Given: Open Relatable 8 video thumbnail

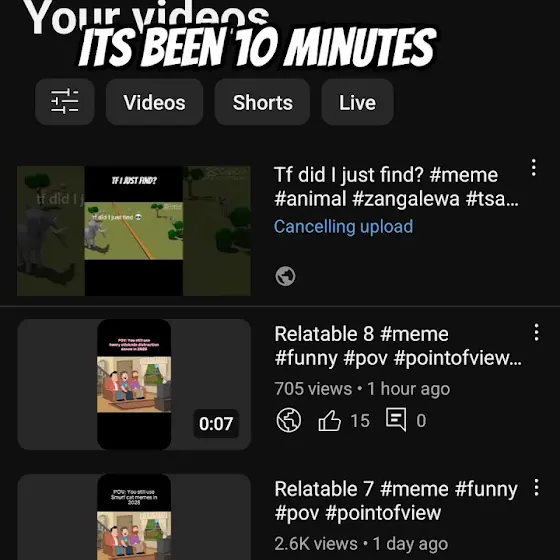Looking at the screenshot, I should [134, 384].
